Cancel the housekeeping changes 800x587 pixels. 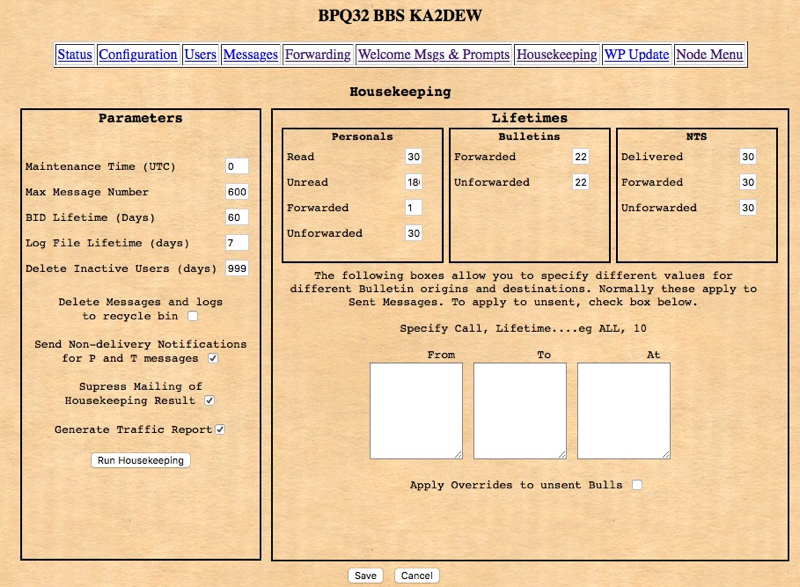pos(417,576)
